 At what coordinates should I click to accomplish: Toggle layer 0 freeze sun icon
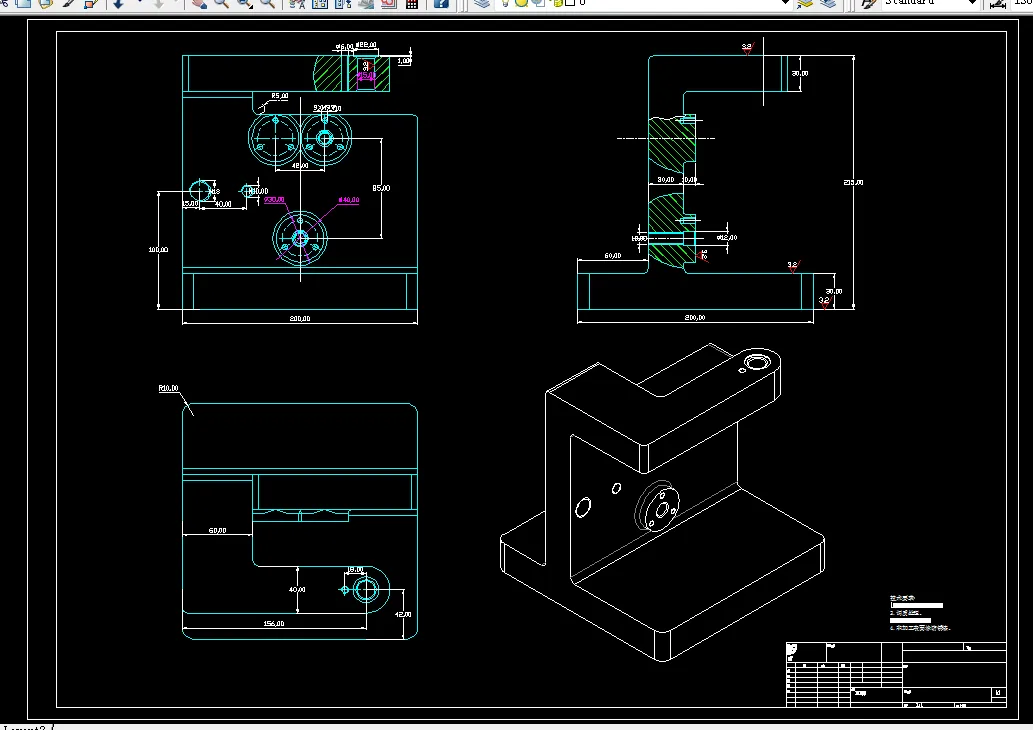click(x=521, y=3)
